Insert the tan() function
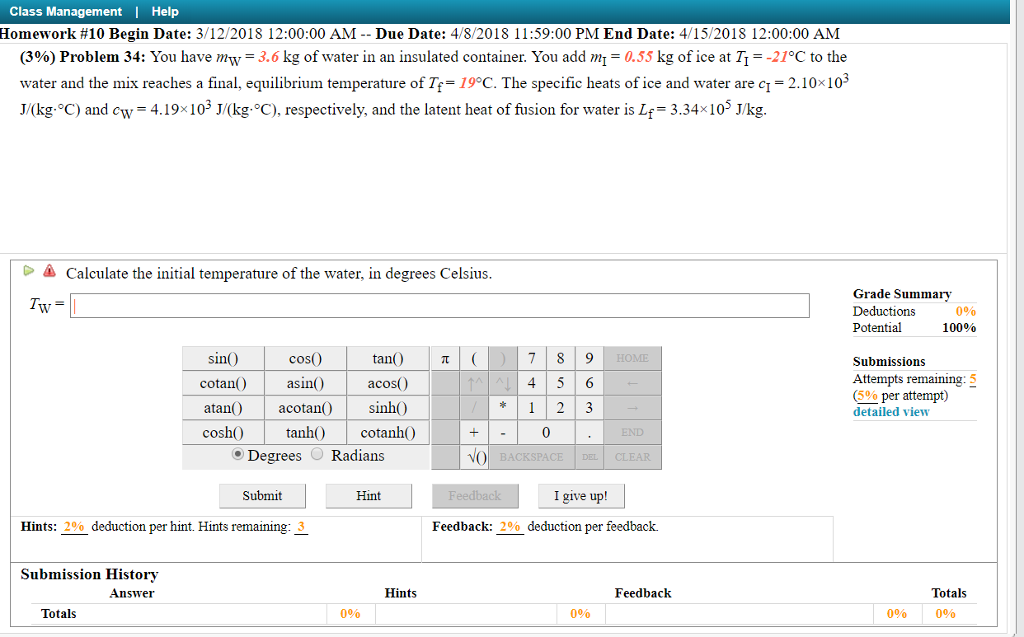 click(387, 358)
